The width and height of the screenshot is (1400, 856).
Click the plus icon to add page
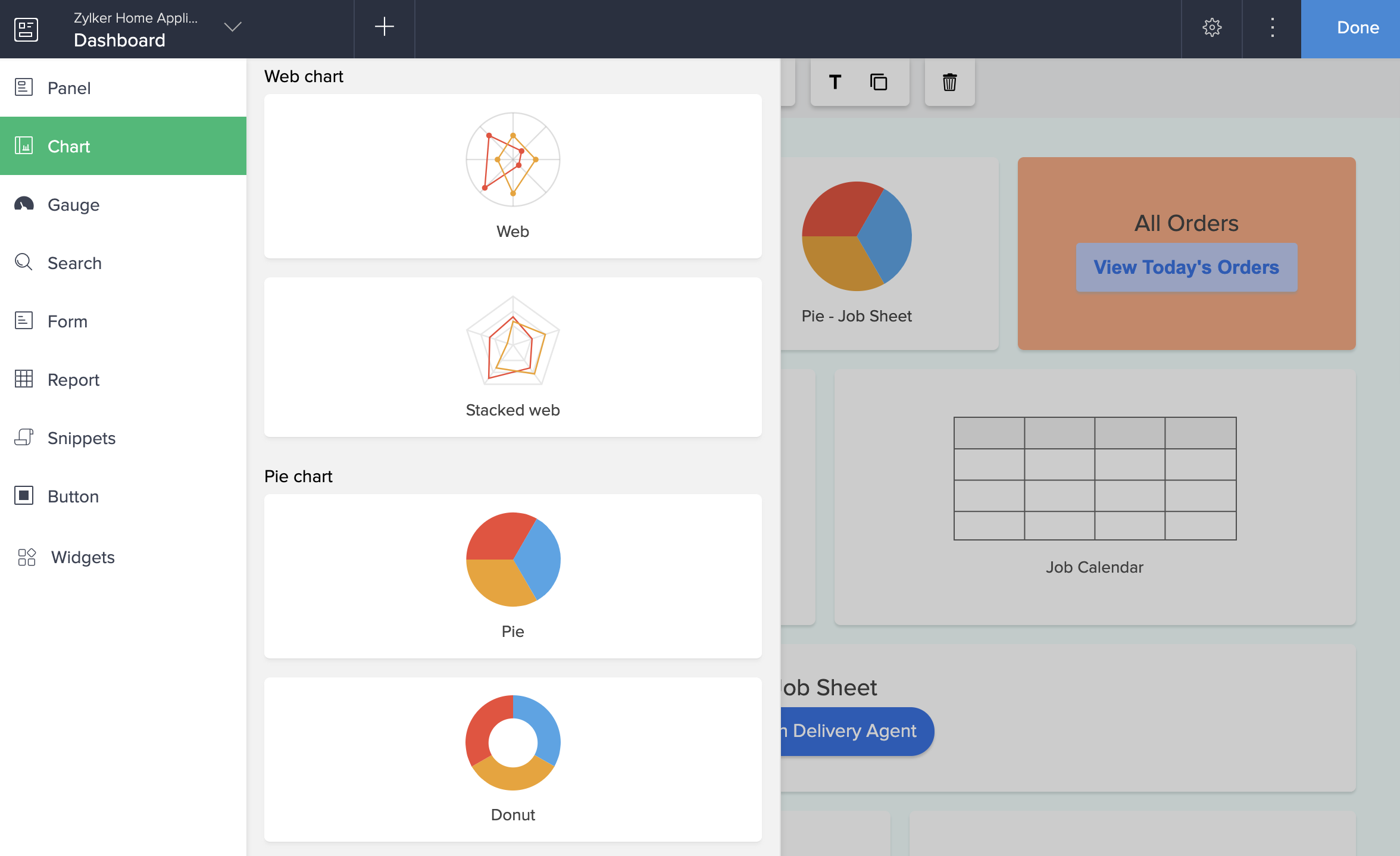385,27
